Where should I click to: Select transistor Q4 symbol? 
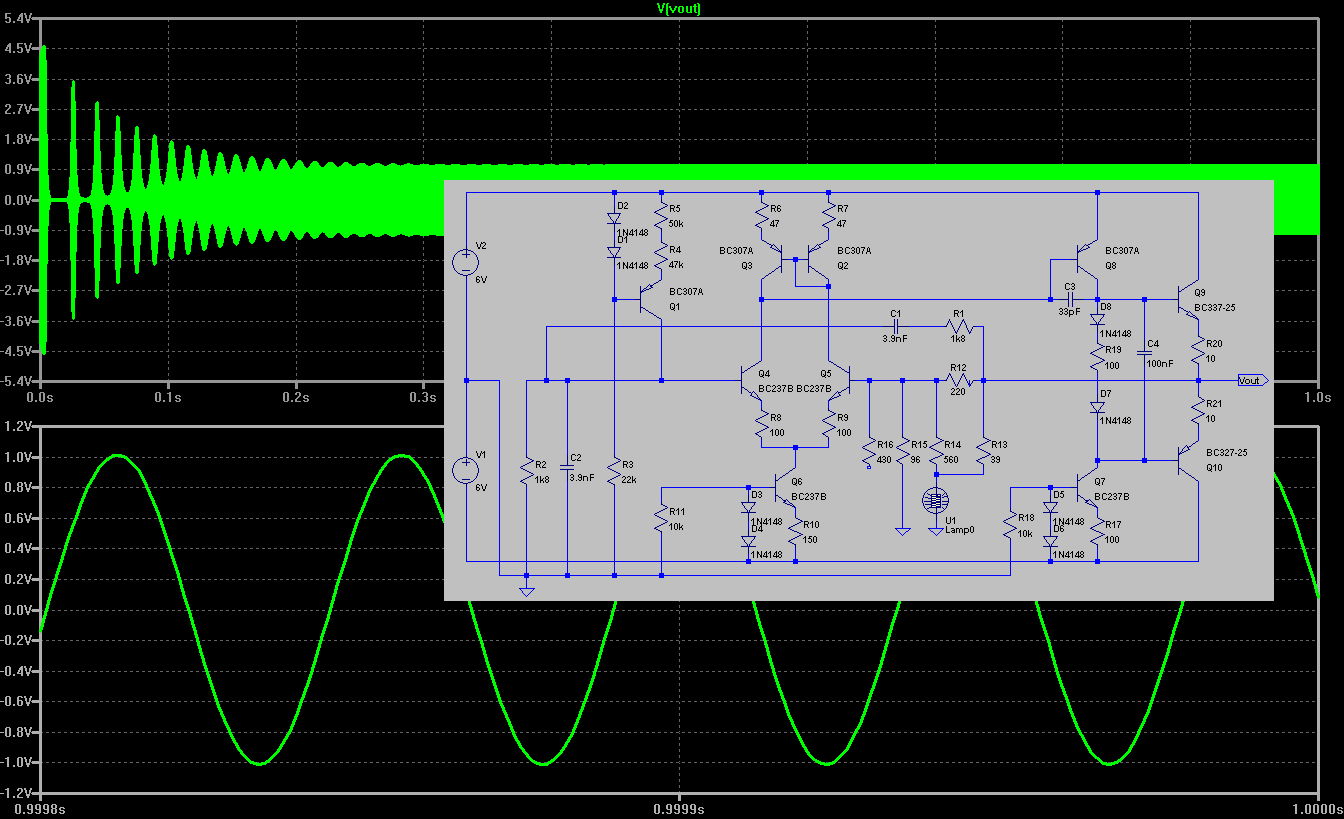tap(752, 380)
